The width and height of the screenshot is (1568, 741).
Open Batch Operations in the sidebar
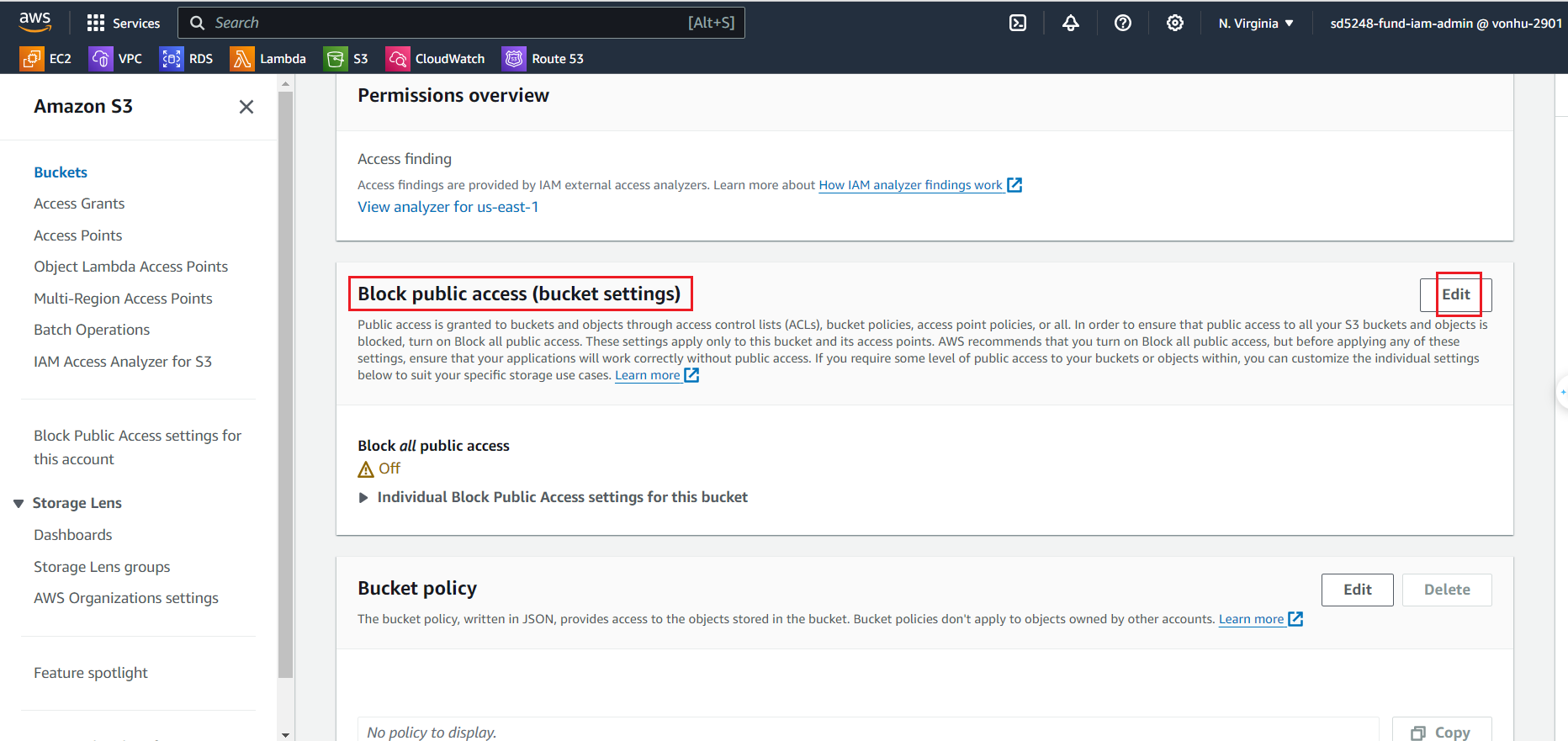coord(92,330)
